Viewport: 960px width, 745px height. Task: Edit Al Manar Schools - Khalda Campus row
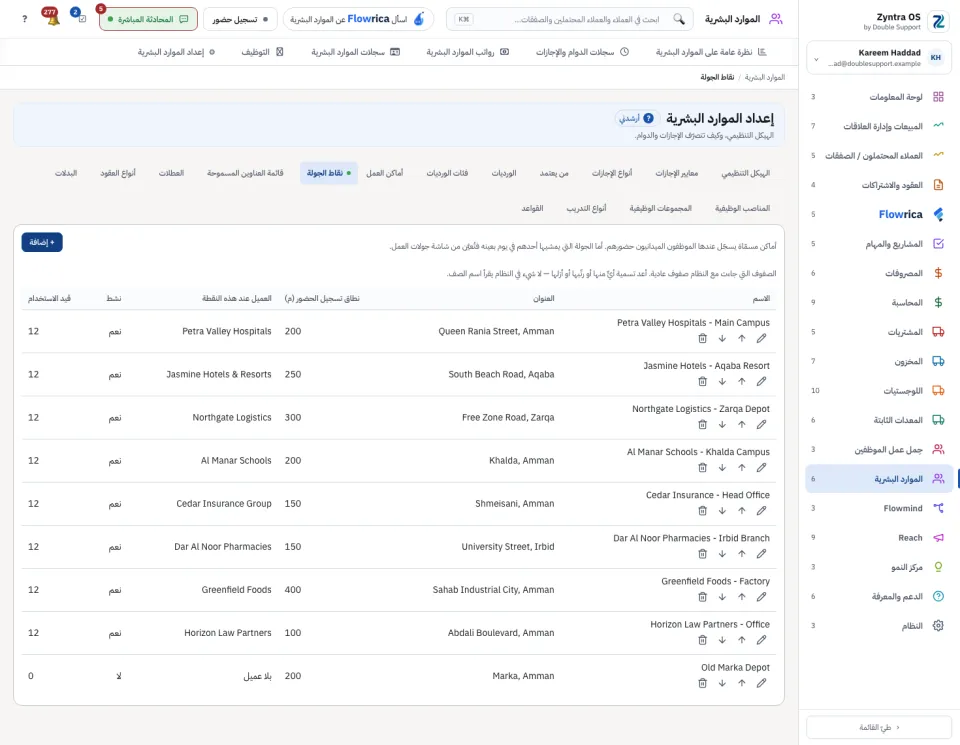point(761,468)
